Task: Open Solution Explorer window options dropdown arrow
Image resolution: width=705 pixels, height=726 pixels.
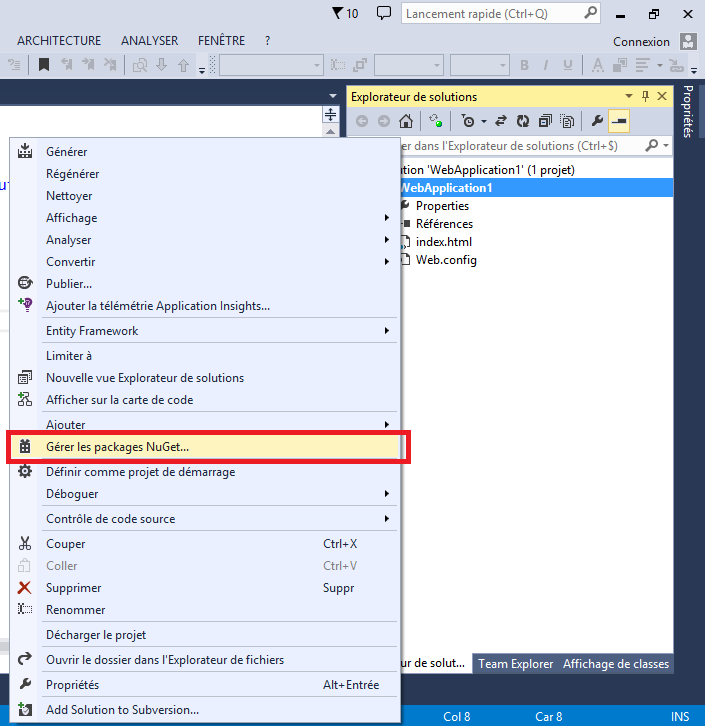Action: 629,96
